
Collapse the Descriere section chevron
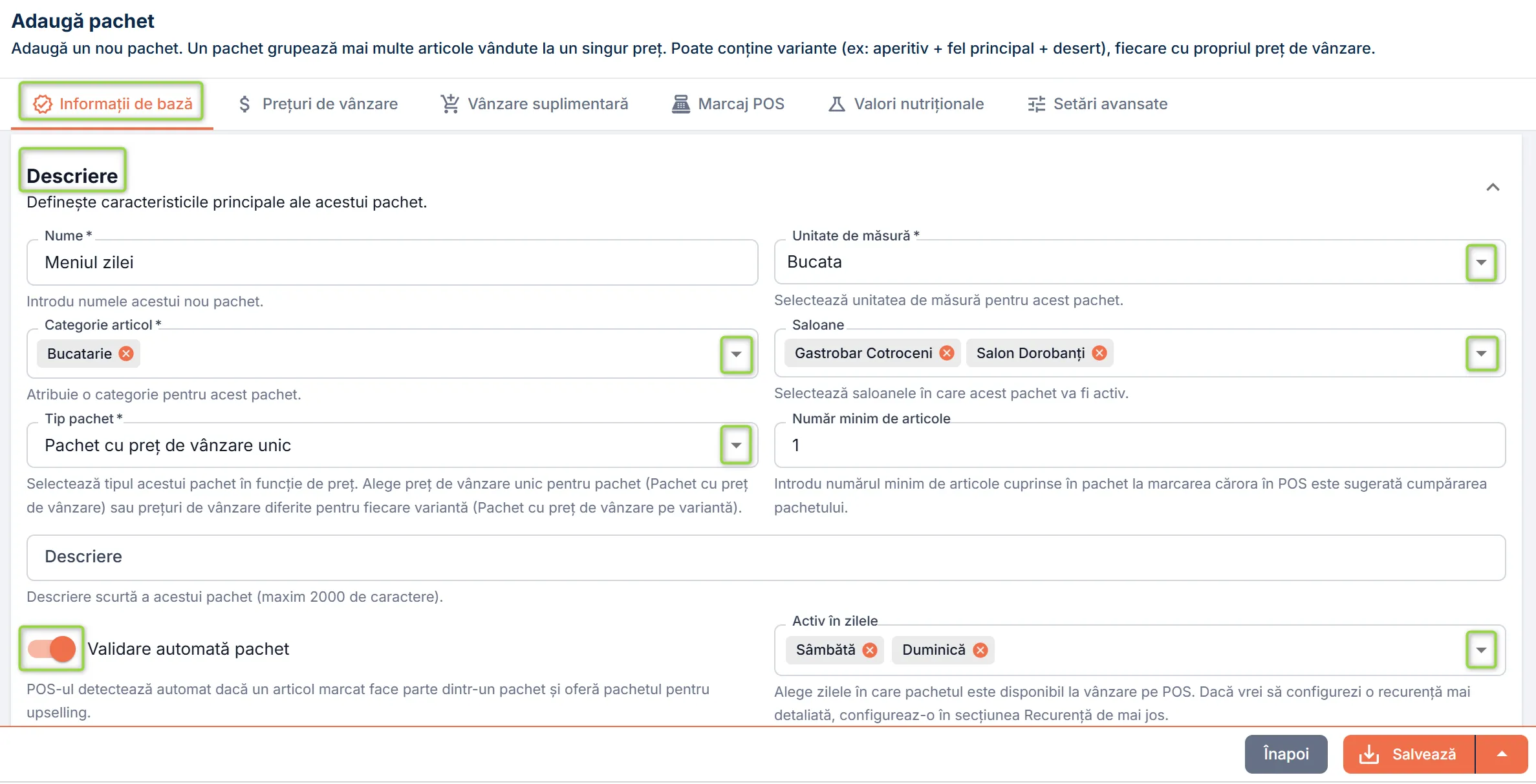pos(1493,187)
